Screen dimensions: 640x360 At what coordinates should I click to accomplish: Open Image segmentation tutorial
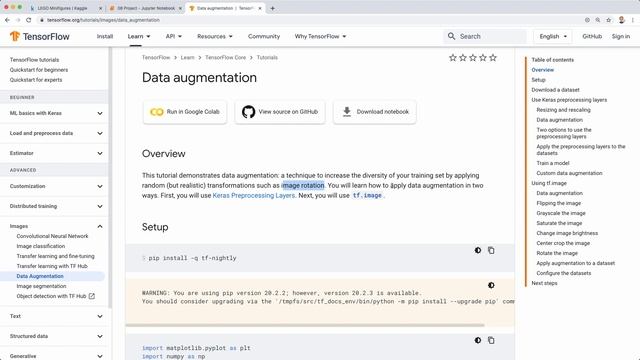point(41,286)
